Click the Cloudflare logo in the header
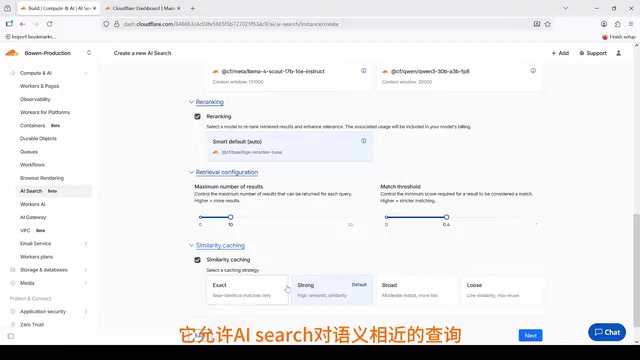This screenshot has width=640, height=360. [12, 53]
